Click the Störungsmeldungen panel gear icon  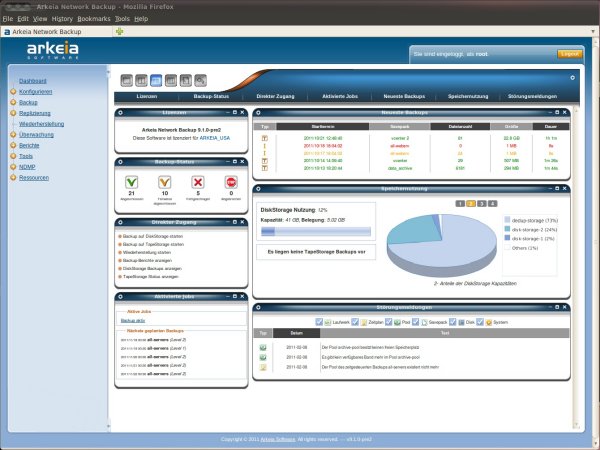[x=258, y=307]
